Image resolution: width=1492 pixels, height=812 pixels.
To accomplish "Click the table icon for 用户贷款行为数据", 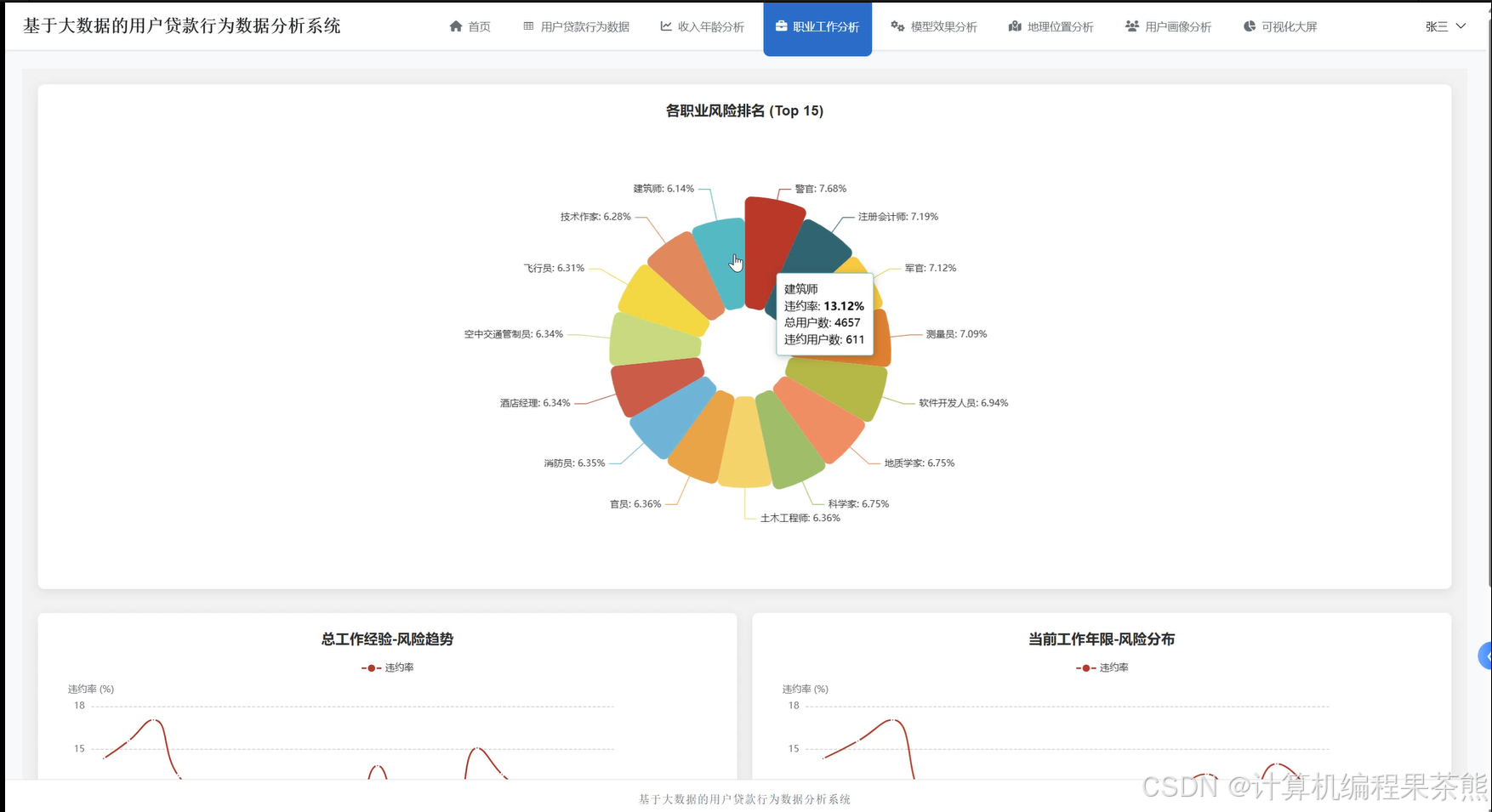I will point(528,26).
